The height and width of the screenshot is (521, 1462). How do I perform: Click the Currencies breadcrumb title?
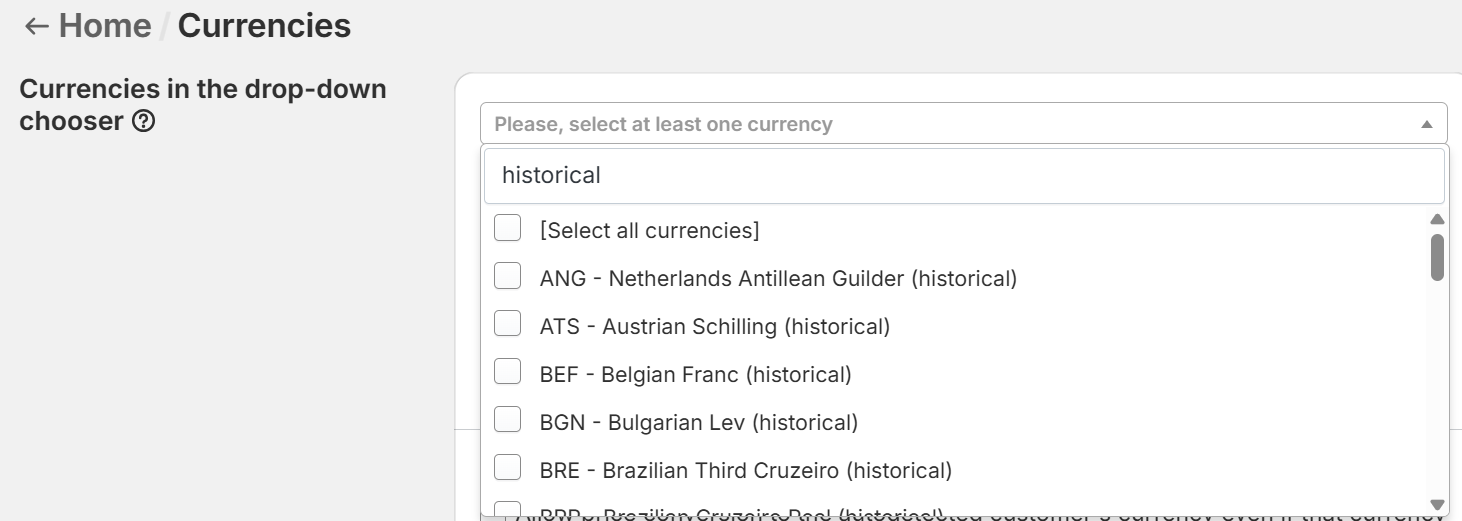point(264,26)
